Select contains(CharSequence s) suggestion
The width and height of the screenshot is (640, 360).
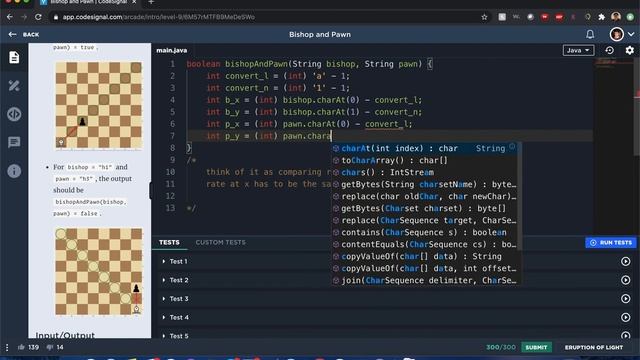point(424,232)
